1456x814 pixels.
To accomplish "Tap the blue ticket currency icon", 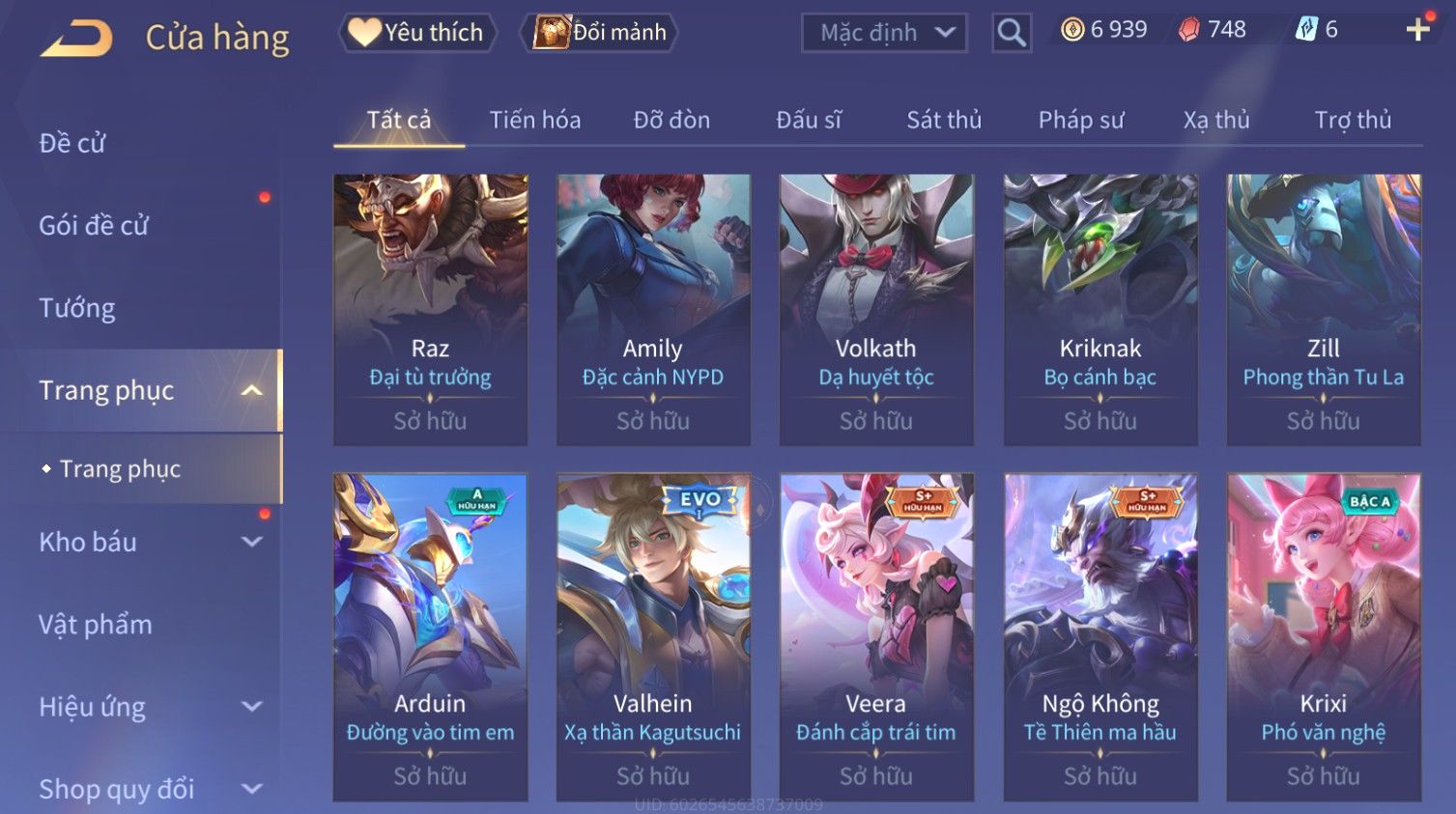I will 1306,30.
